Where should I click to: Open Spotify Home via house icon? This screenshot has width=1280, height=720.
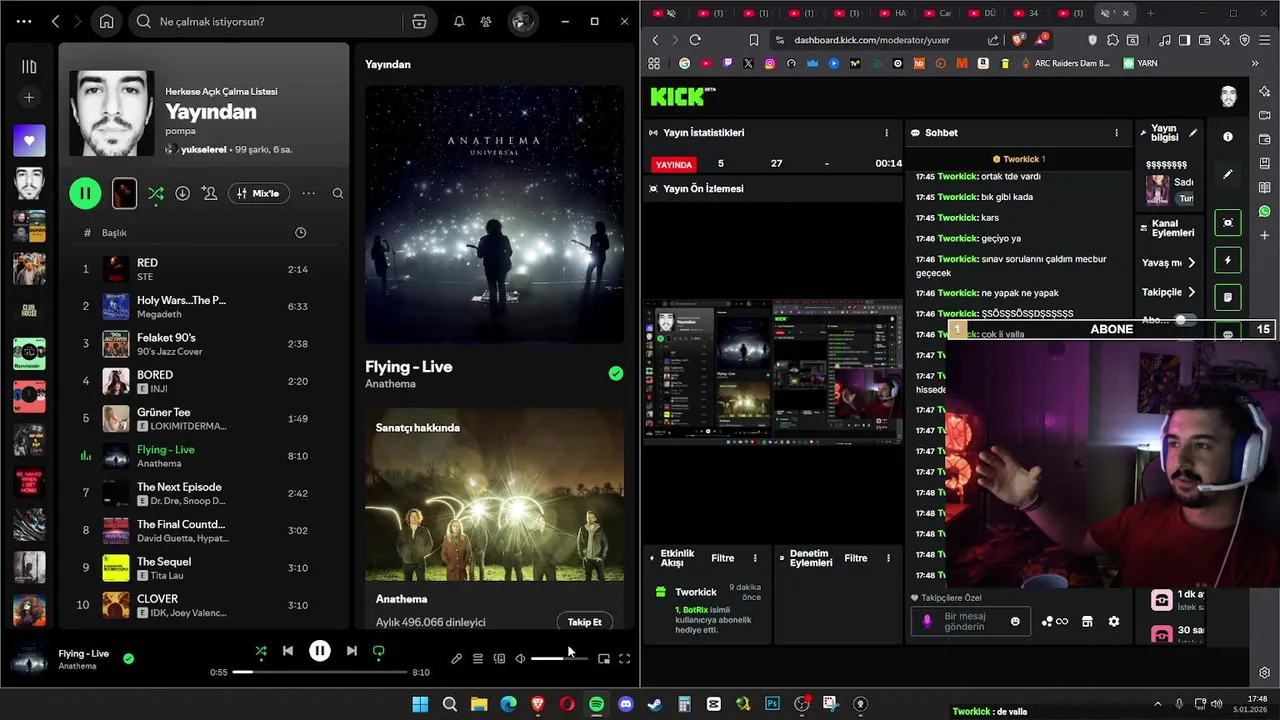point(106,21)
